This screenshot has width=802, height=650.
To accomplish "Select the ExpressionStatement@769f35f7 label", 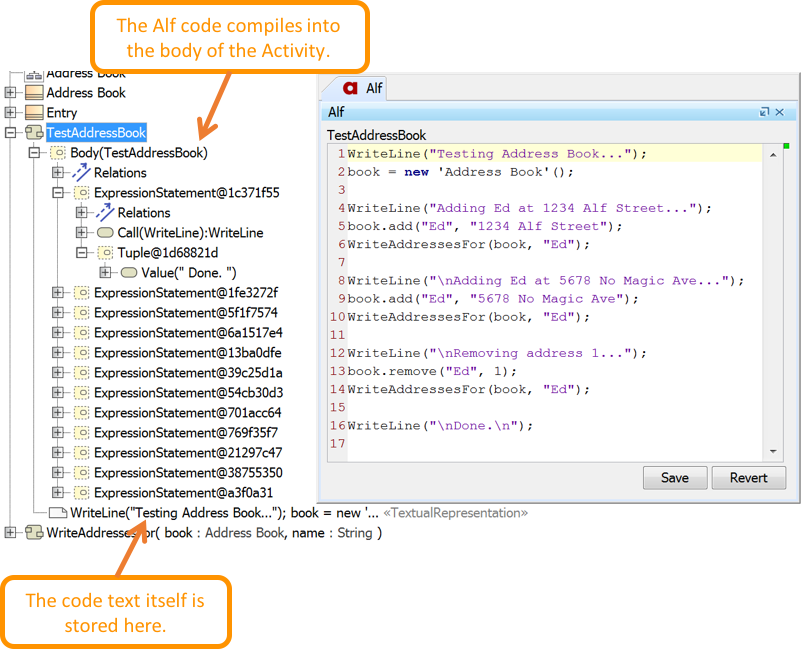I will click(186, 433).
